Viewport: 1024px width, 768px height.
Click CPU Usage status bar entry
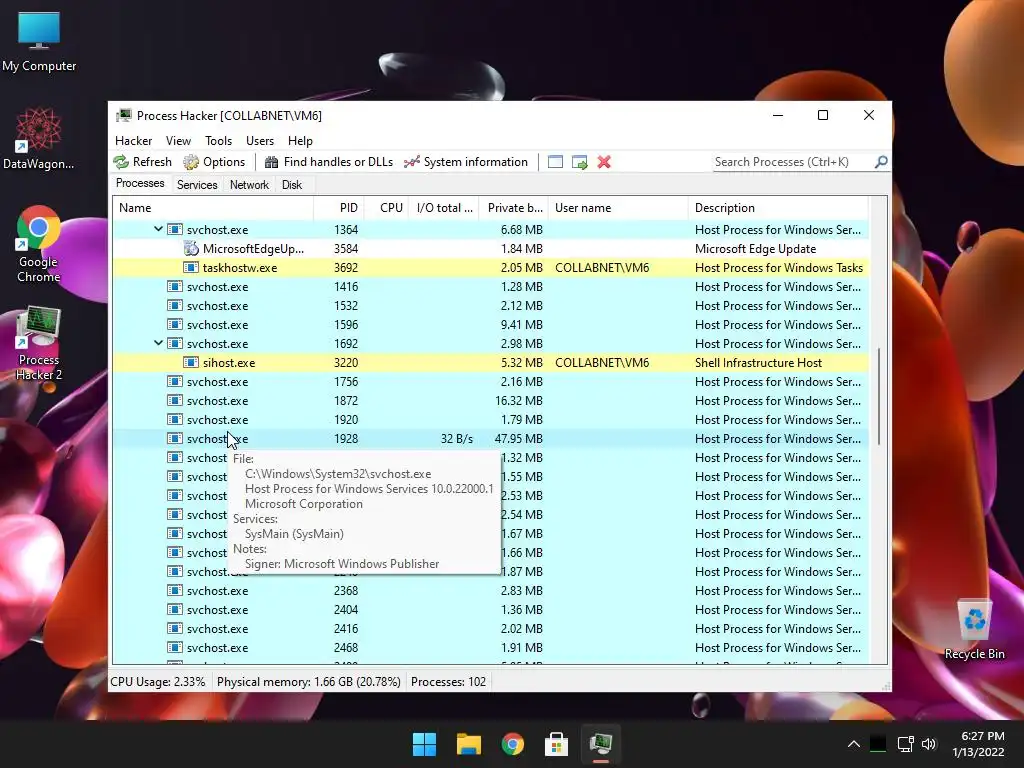click(x=157, y=682)
